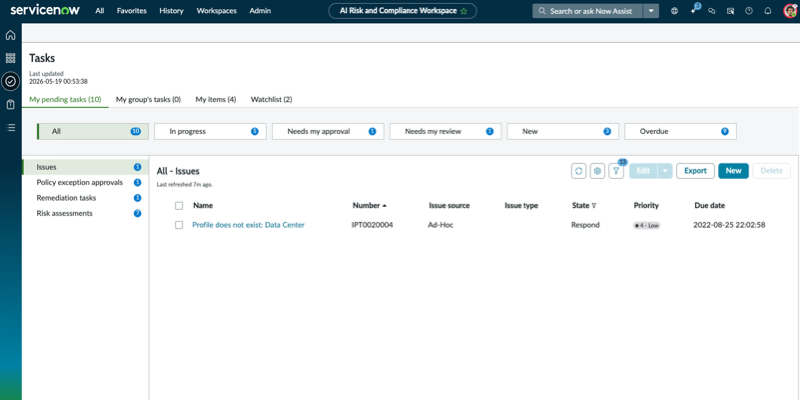Open the globe scope icon
This screenshot has width=800, height=400.
tap(674, 11)
